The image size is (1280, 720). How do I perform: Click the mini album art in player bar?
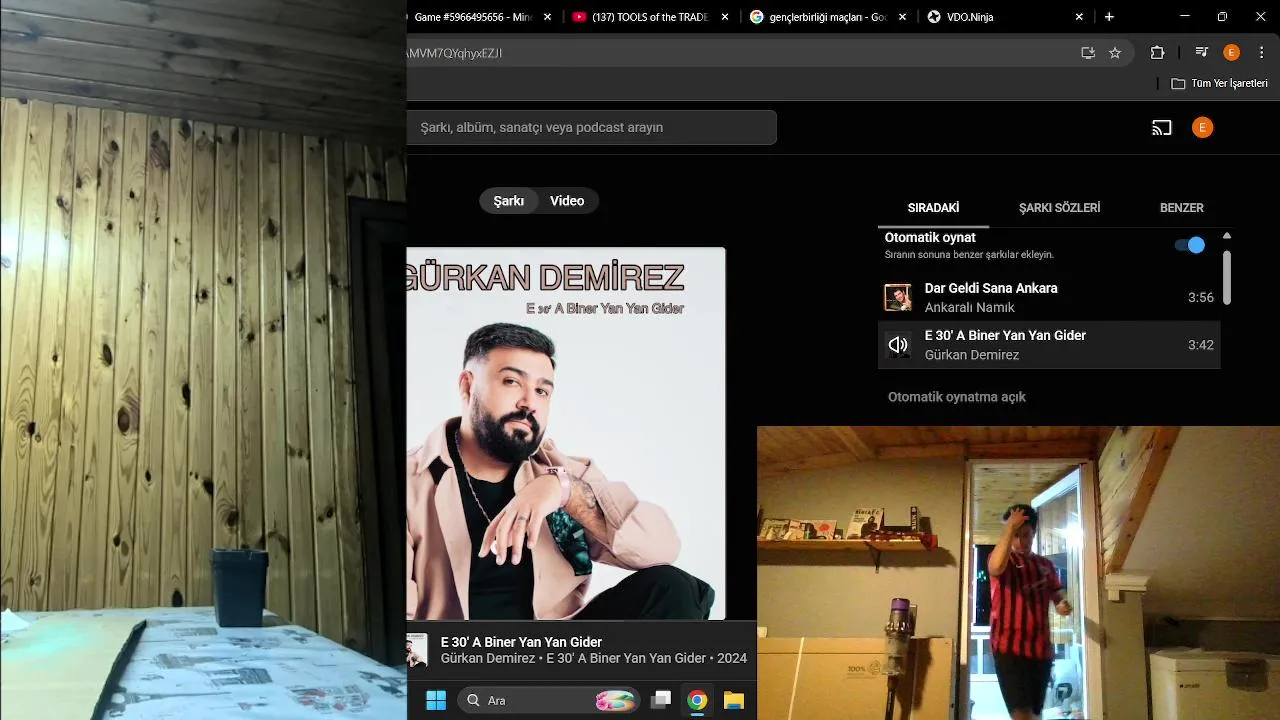point(417,650)
